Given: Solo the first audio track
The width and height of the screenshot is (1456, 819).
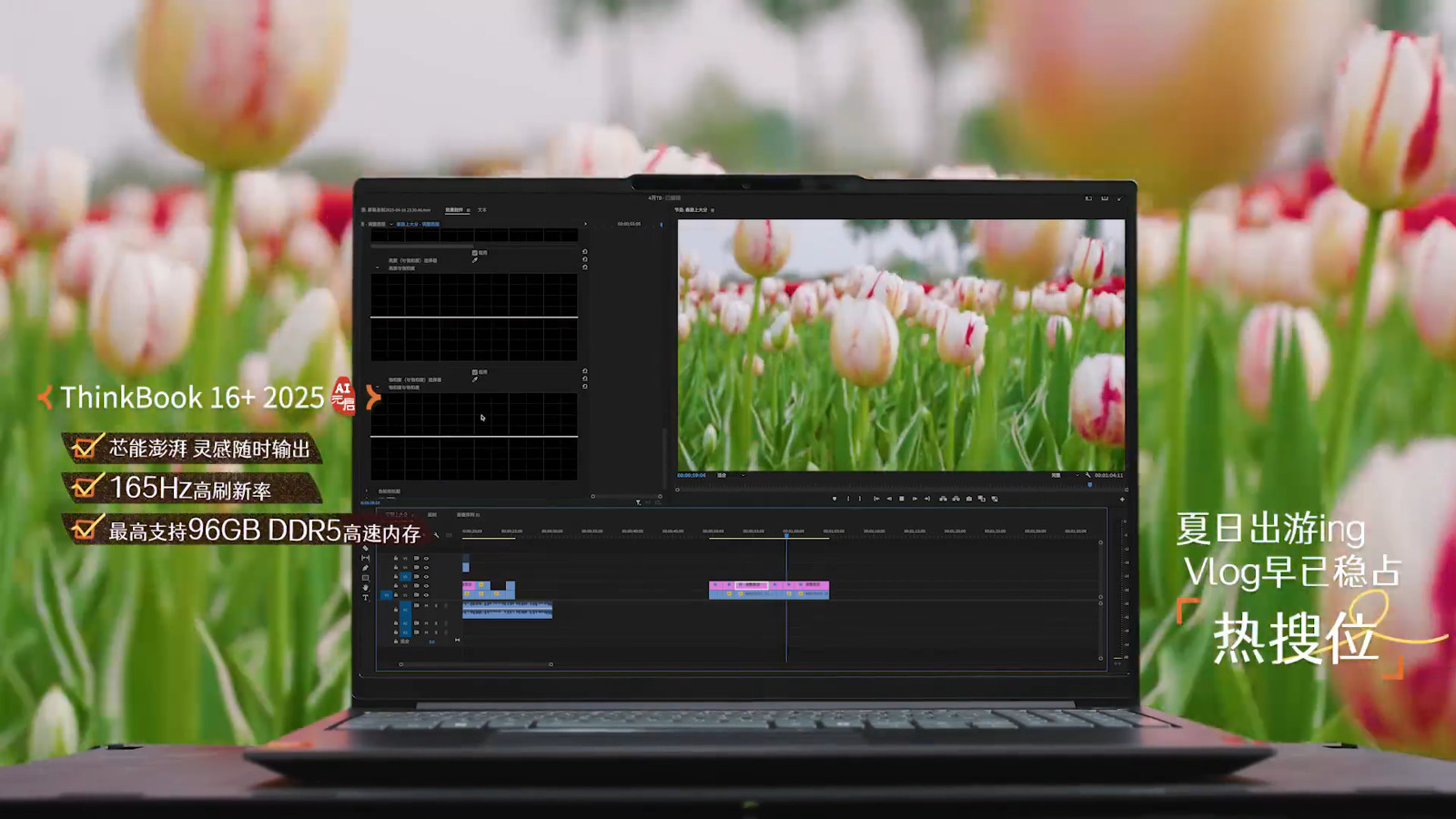Looking at the screenshot, I should pos(436,606).
